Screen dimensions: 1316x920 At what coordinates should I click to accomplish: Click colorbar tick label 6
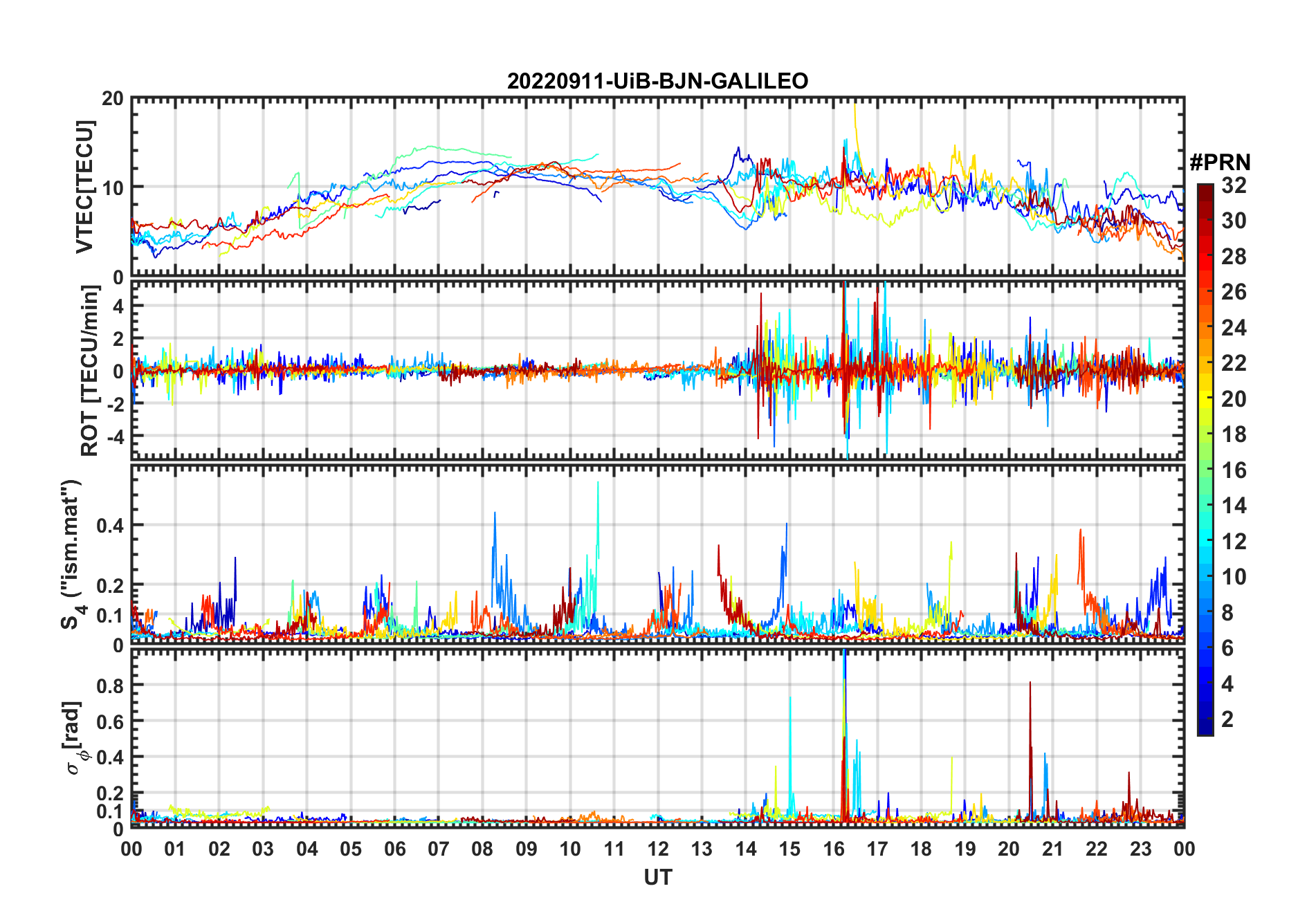1227,648
